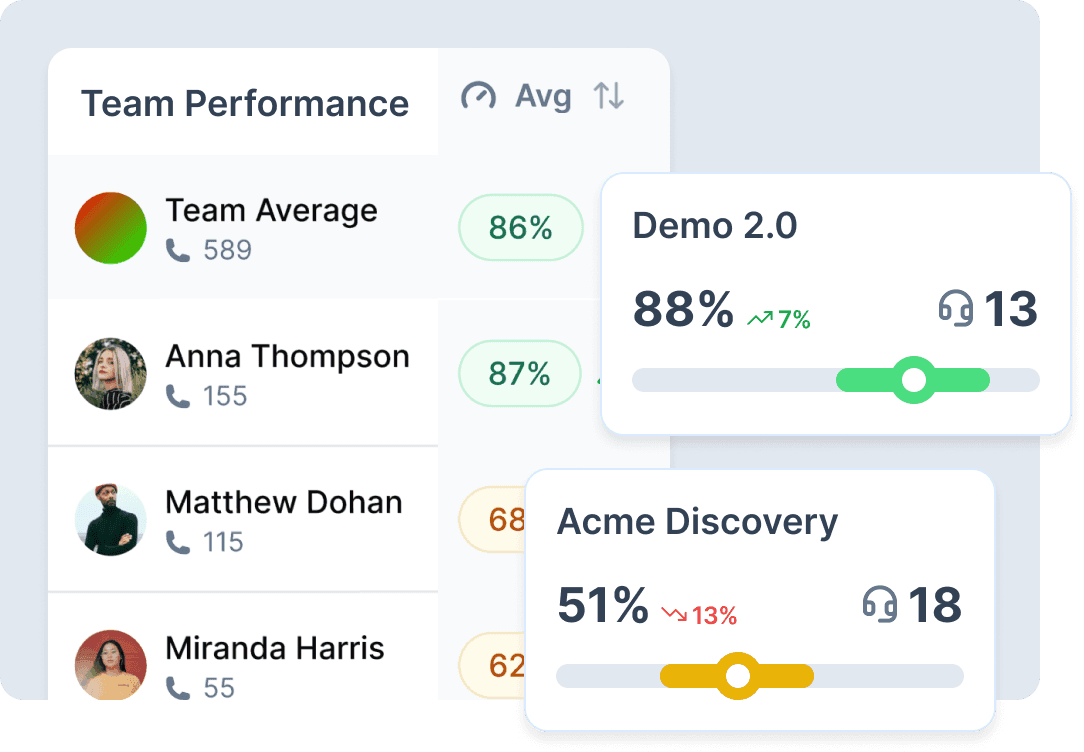Select Anna Thompson's 87% score badge

pyautogui.click(x=519, y=373)
